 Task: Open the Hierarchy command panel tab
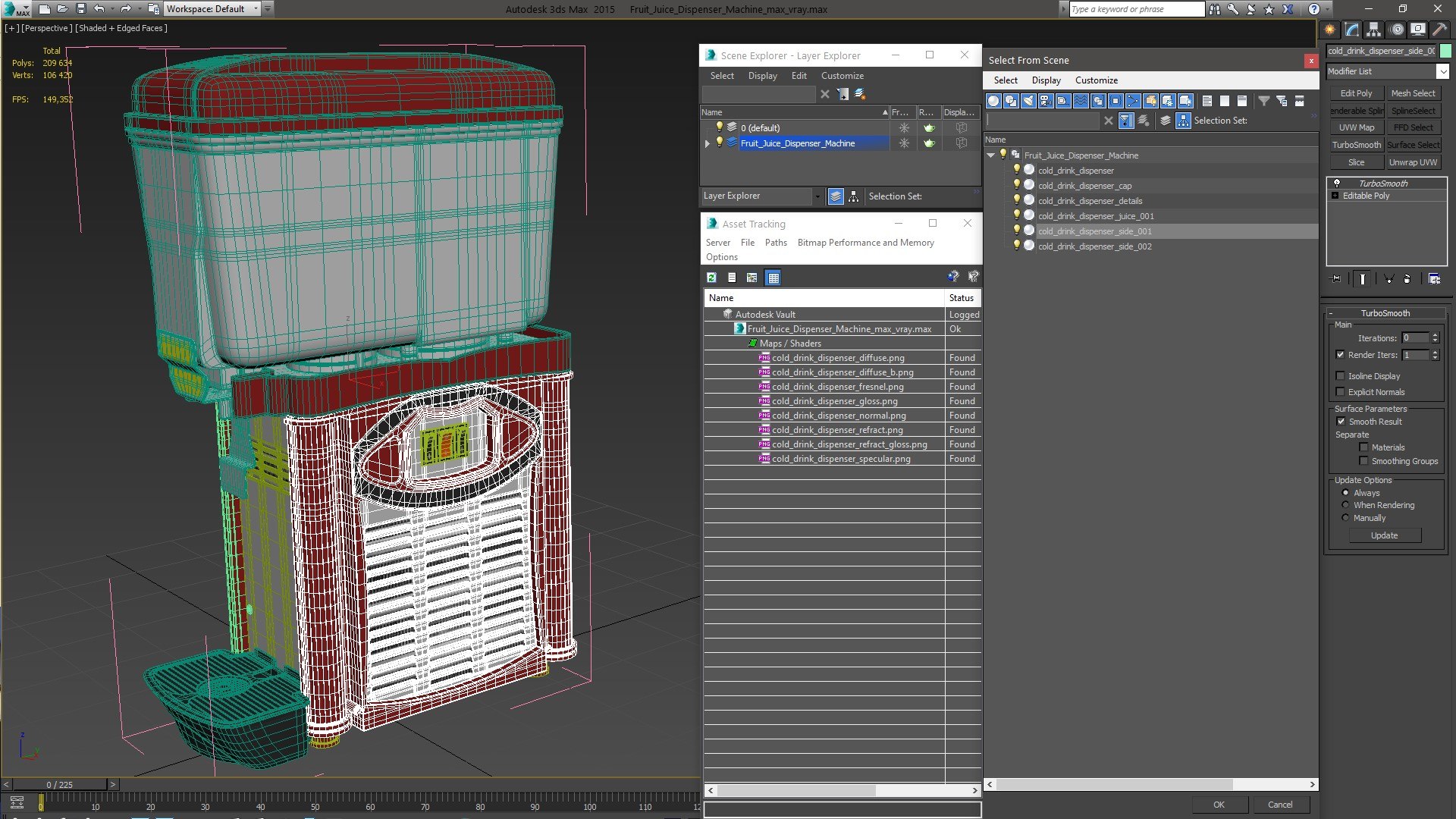[1374, 30]
